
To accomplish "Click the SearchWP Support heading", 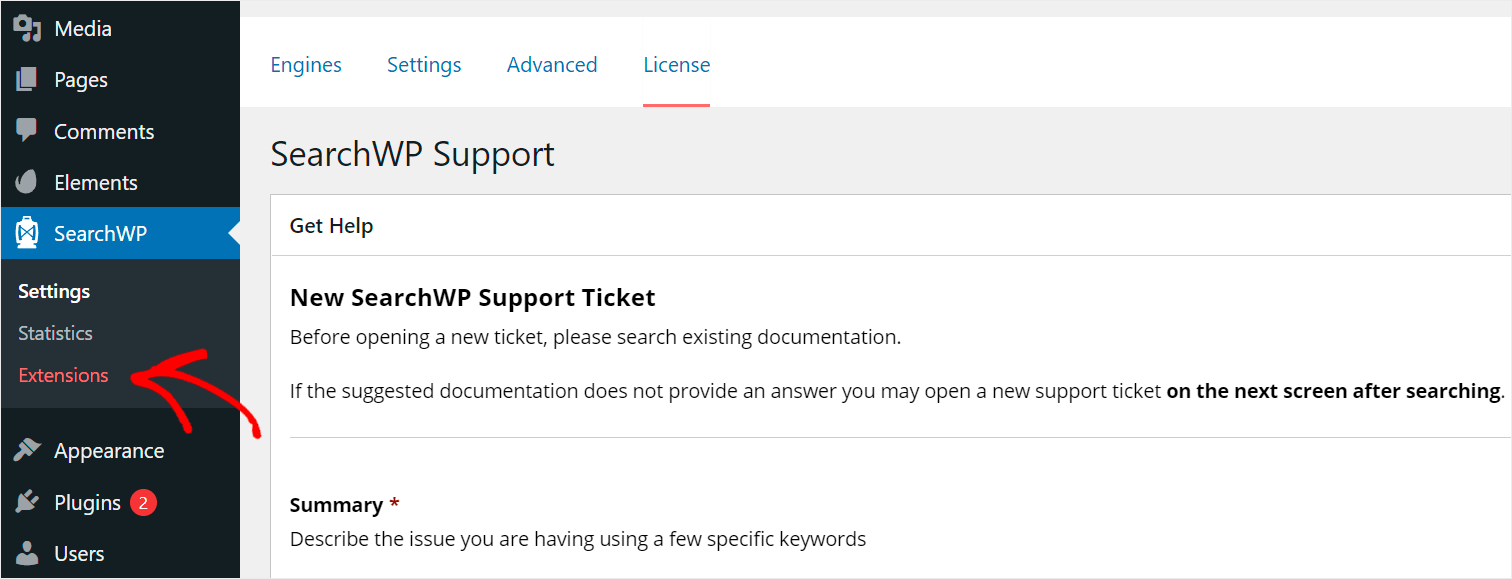I will tap(412, 154).
